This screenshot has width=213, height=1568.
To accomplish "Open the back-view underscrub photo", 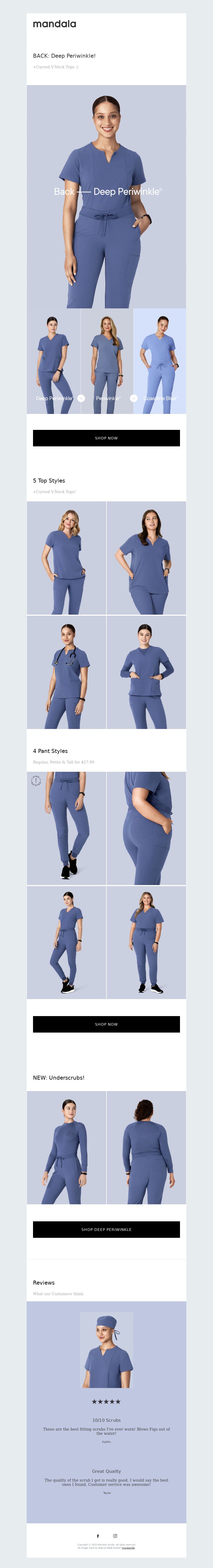I will click(146, 1147).
